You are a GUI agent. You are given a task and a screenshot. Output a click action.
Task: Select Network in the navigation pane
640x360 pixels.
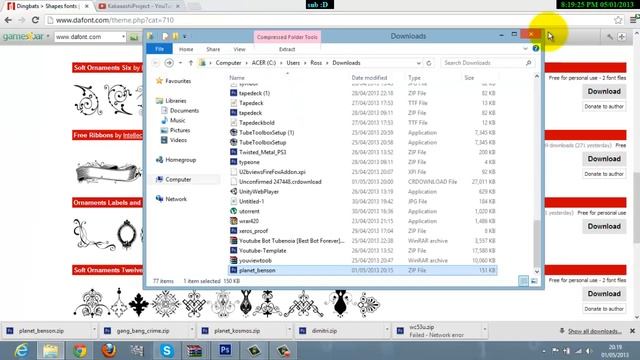(x=176, y=199)
